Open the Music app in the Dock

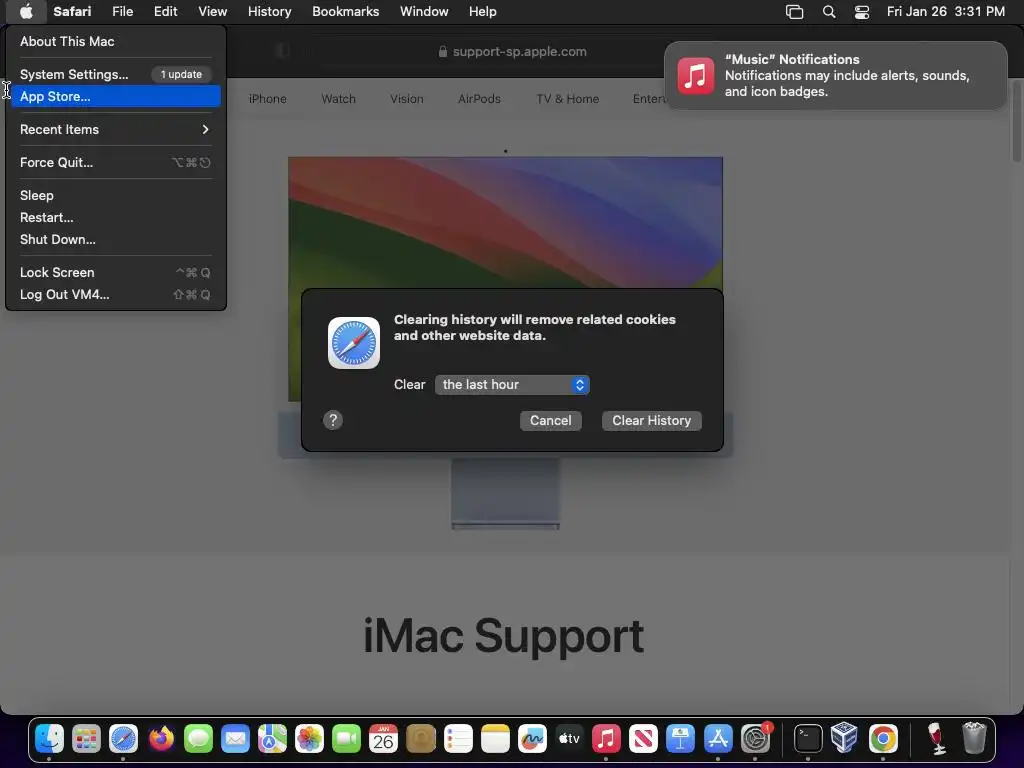pyautogui.click(x=606, y=739)
